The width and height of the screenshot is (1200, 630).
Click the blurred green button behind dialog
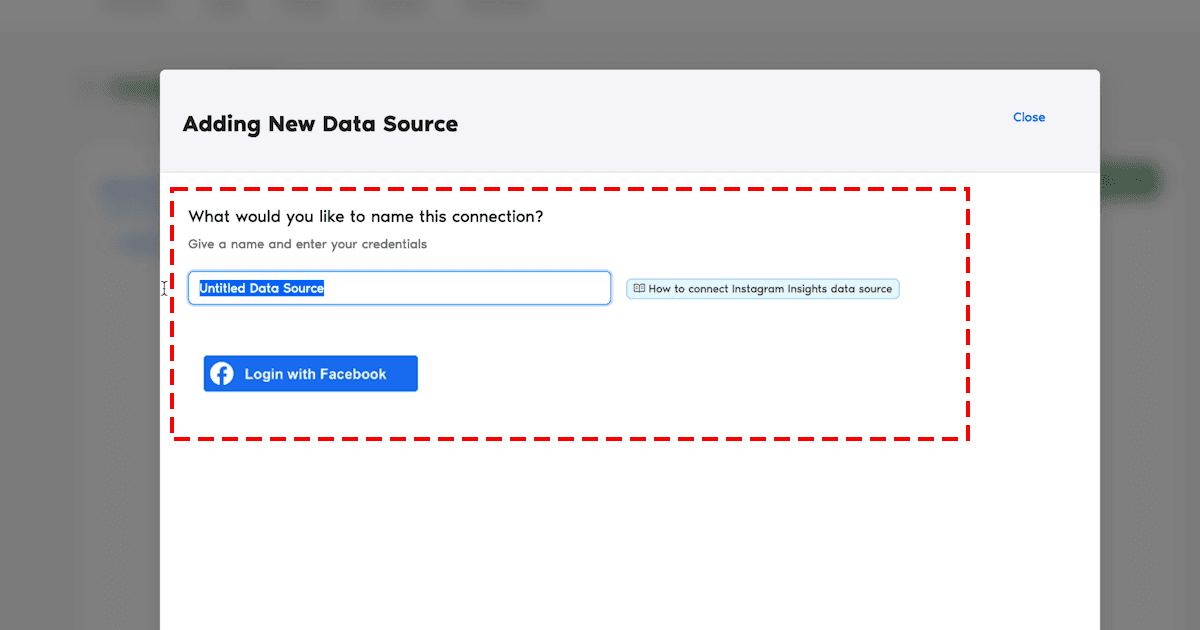(x=1130, y=181)
